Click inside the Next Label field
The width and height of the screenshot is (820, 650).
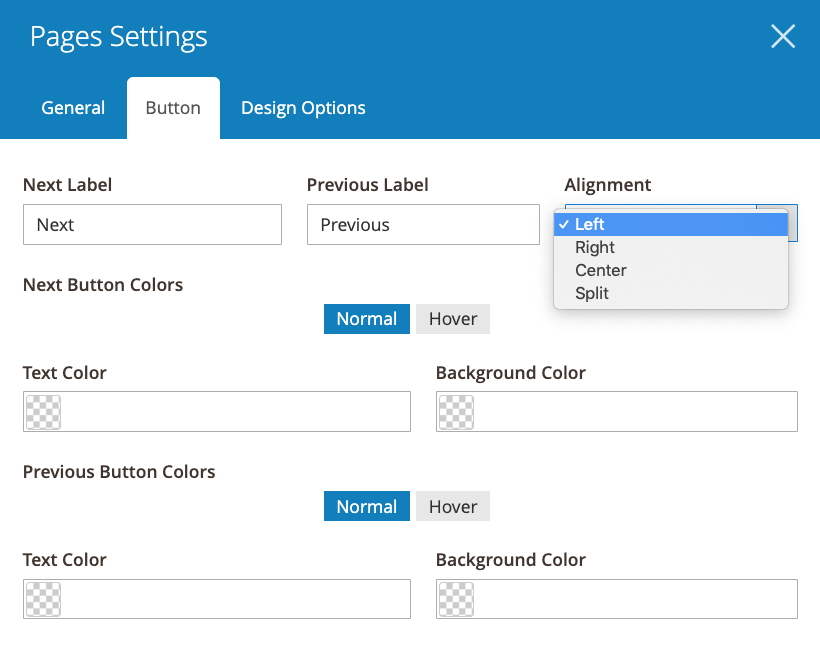(x=152, y=224)
